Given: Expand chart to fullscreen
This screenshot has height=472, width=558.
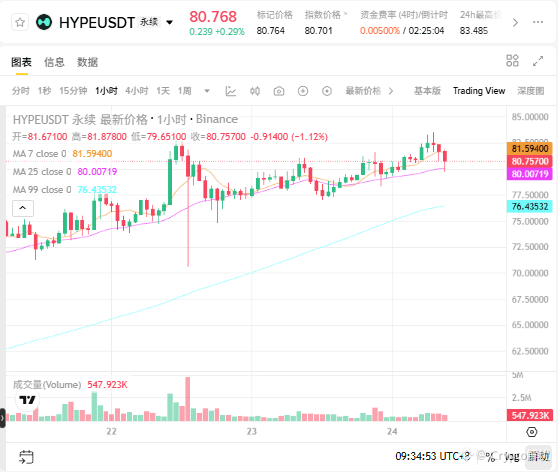Looking at the screenshot, I should (x=538, y=61).
